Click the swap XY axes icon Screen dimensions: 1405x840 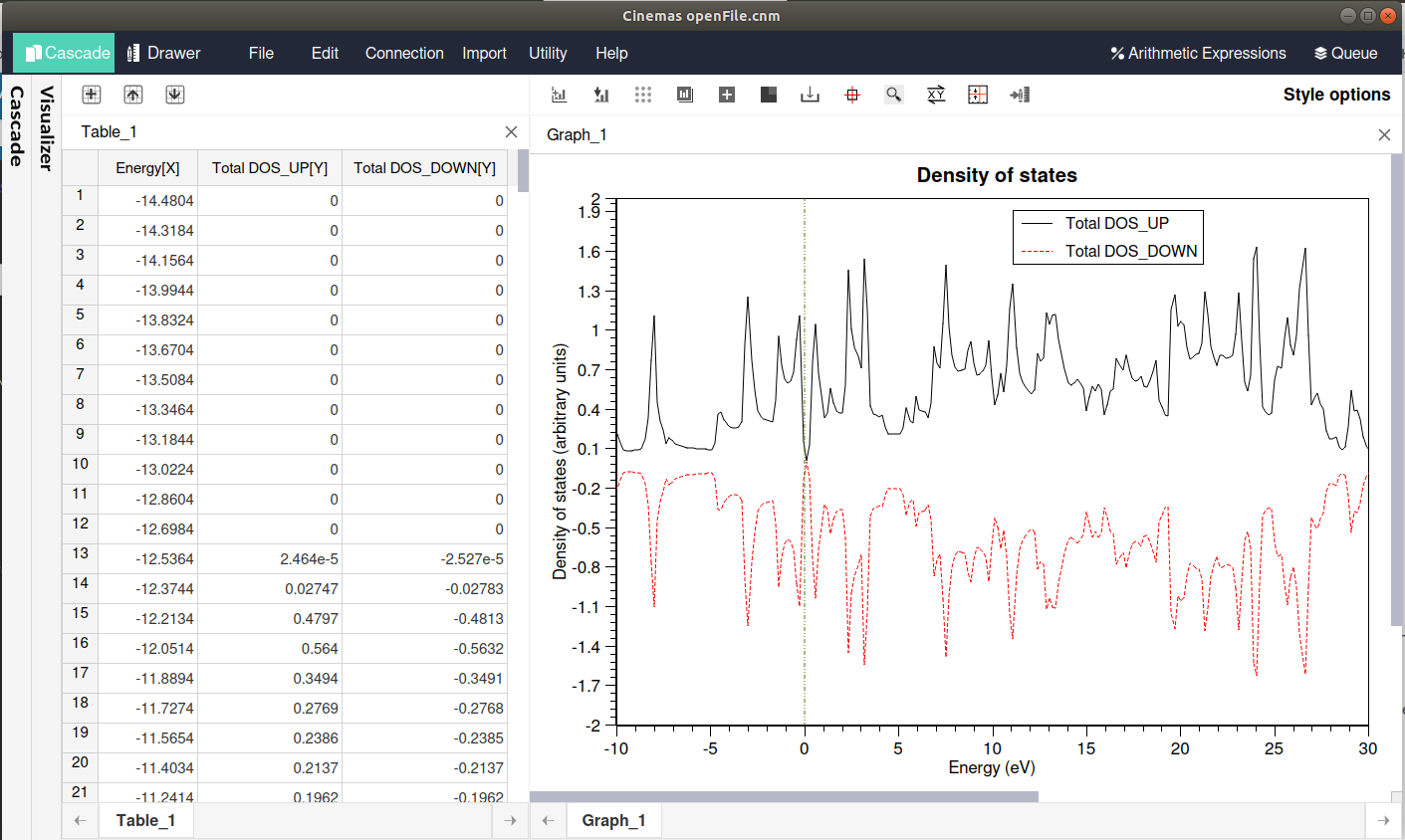point(936,95)
